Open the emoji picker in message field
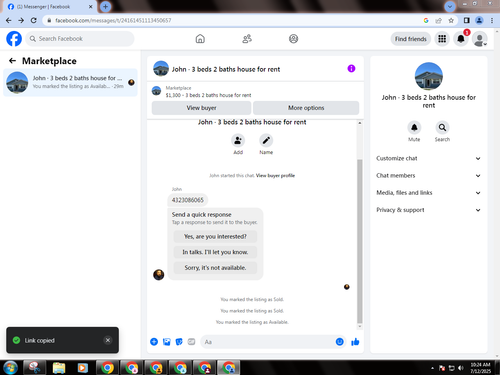The width and height of the screenshot is (500, 375). [339, 342]
